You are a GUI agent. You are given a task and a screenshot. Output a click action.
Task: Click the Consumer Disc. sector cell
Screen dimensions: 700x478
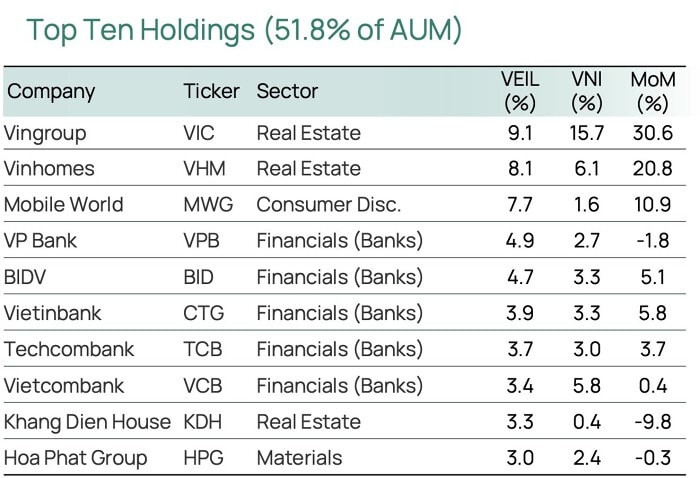coord(328,205)
